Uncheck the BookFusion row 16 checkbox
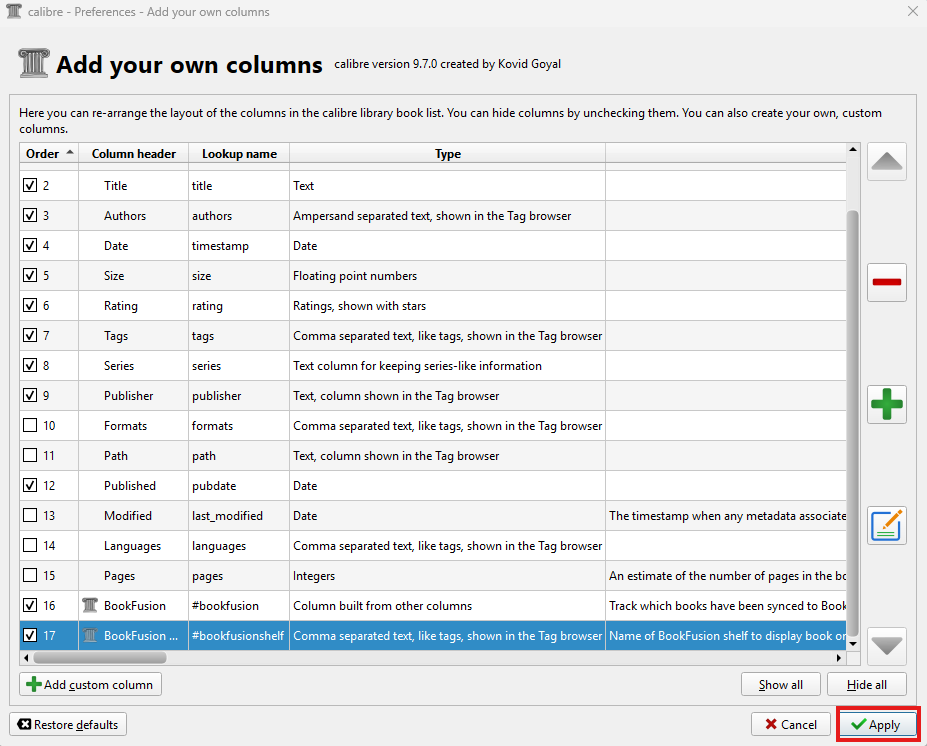This screenshot has width=927, height=746. click(x=30, y=605)
